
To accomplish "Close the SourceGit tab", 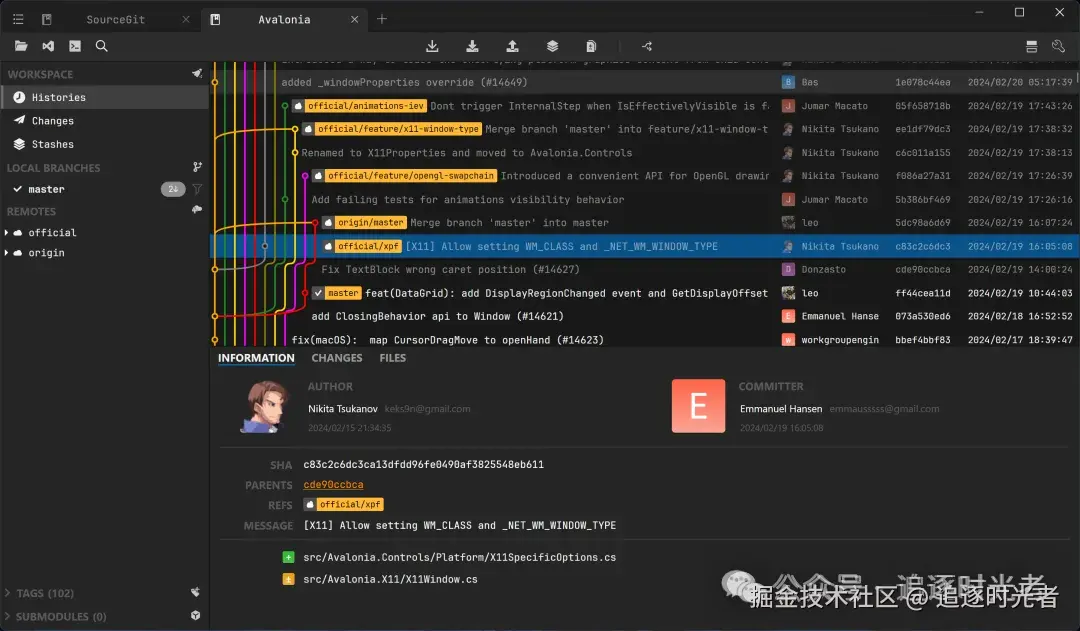I will tap(186, 19).
